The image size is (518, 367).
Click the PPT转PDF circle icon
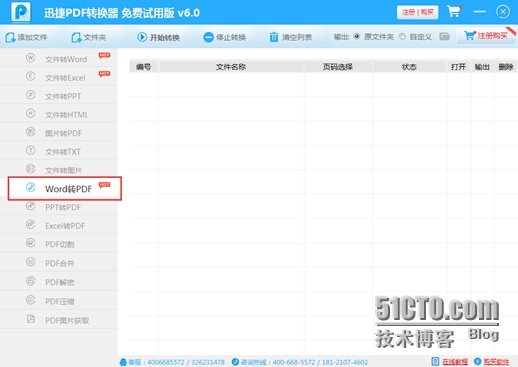(31, 206)
